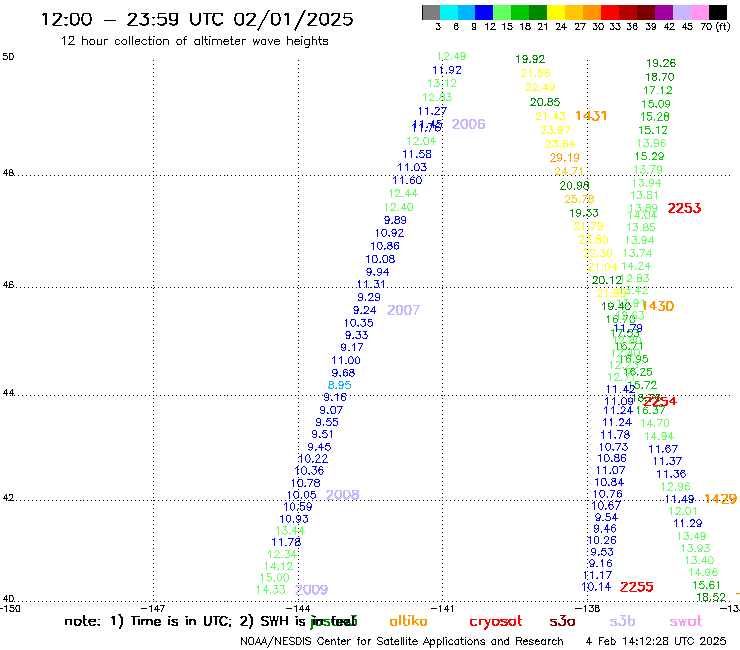This screenshot has height=650, width=740.
Task: Click the wave height value '10.73'
Action: (x=614, y=447)
